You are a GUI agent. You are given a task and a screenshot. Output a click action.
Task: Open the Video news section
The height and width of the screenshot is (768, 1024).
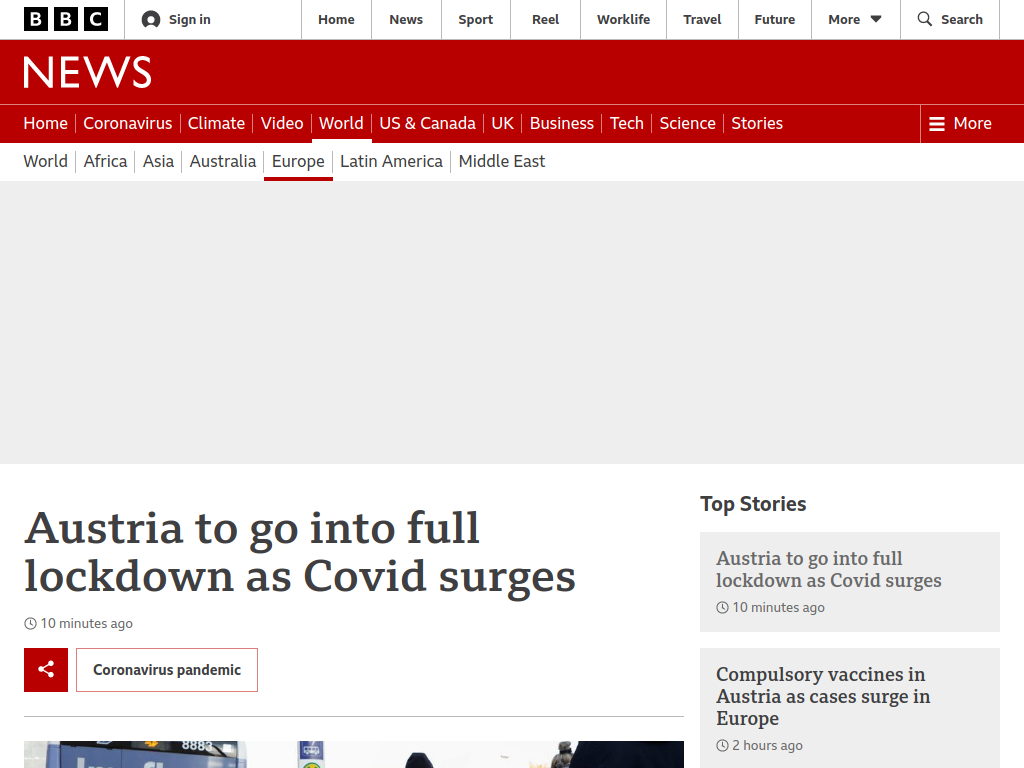(282, 123)
